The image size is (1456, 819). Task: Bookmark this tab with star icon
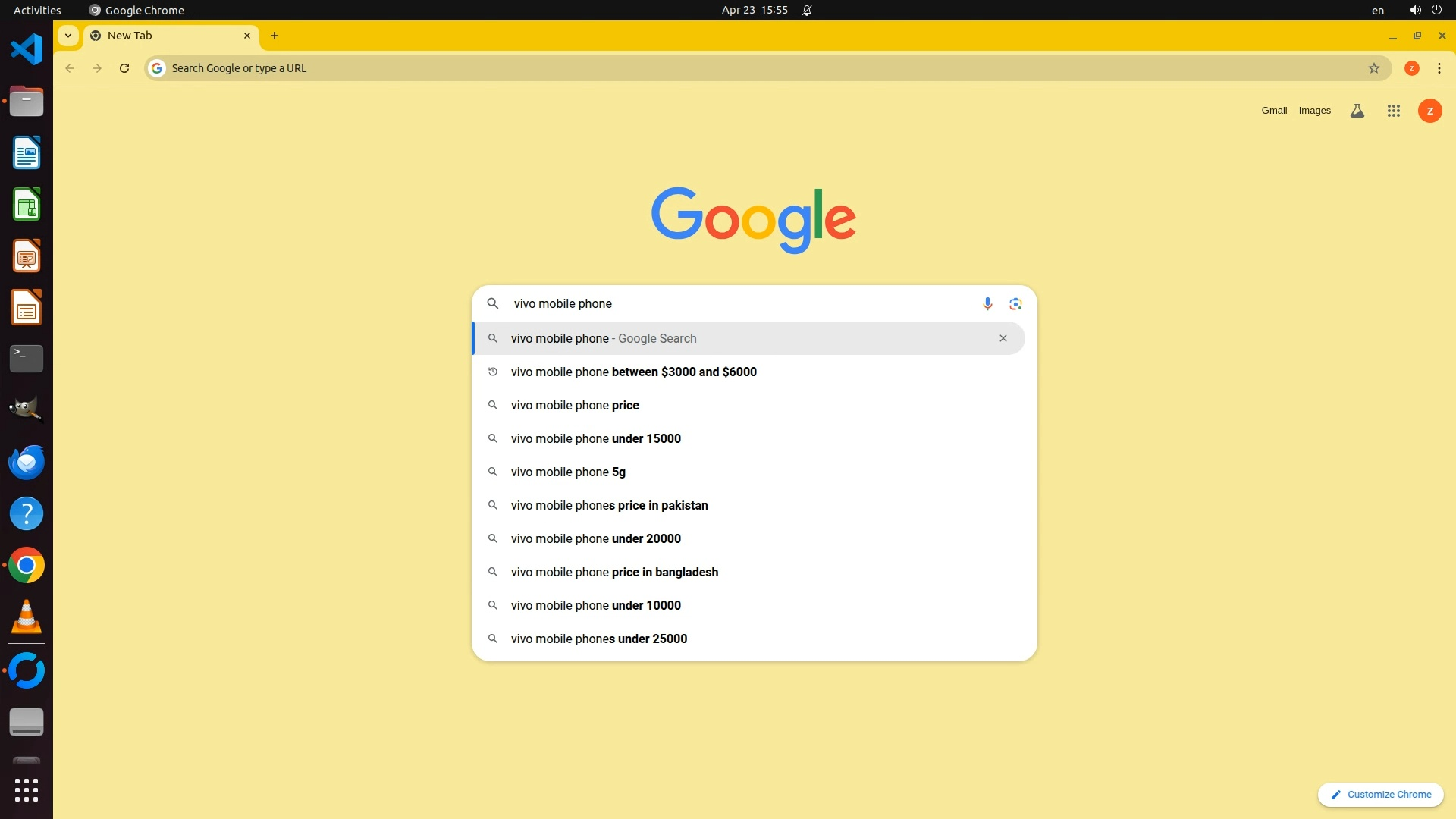1373,68
